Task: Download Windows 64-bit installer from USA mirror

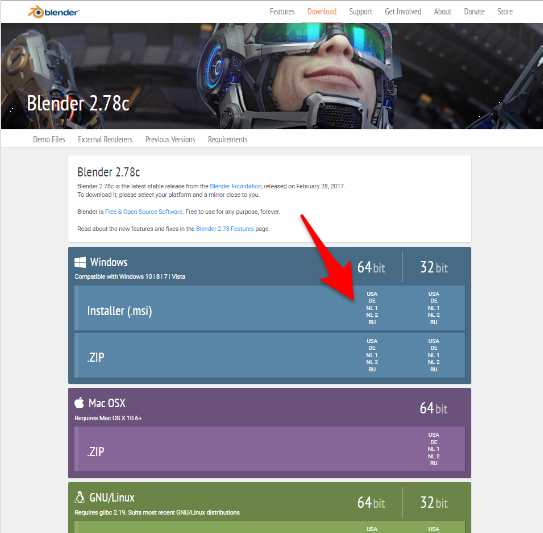Action: [x=372, y=294]
